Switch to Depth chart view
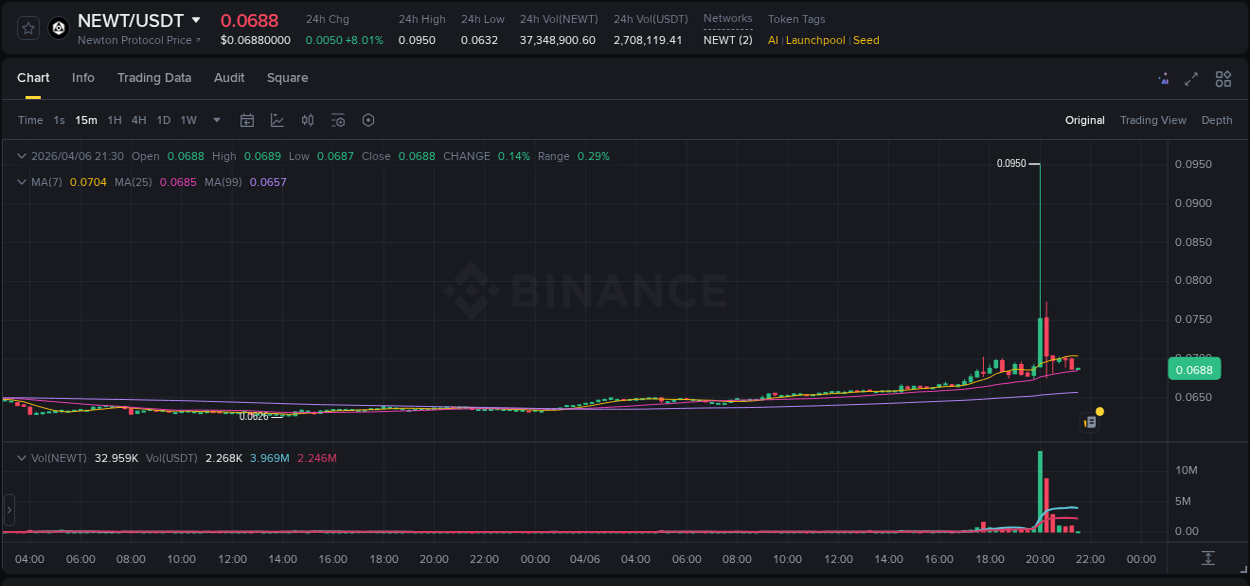 1217,120
